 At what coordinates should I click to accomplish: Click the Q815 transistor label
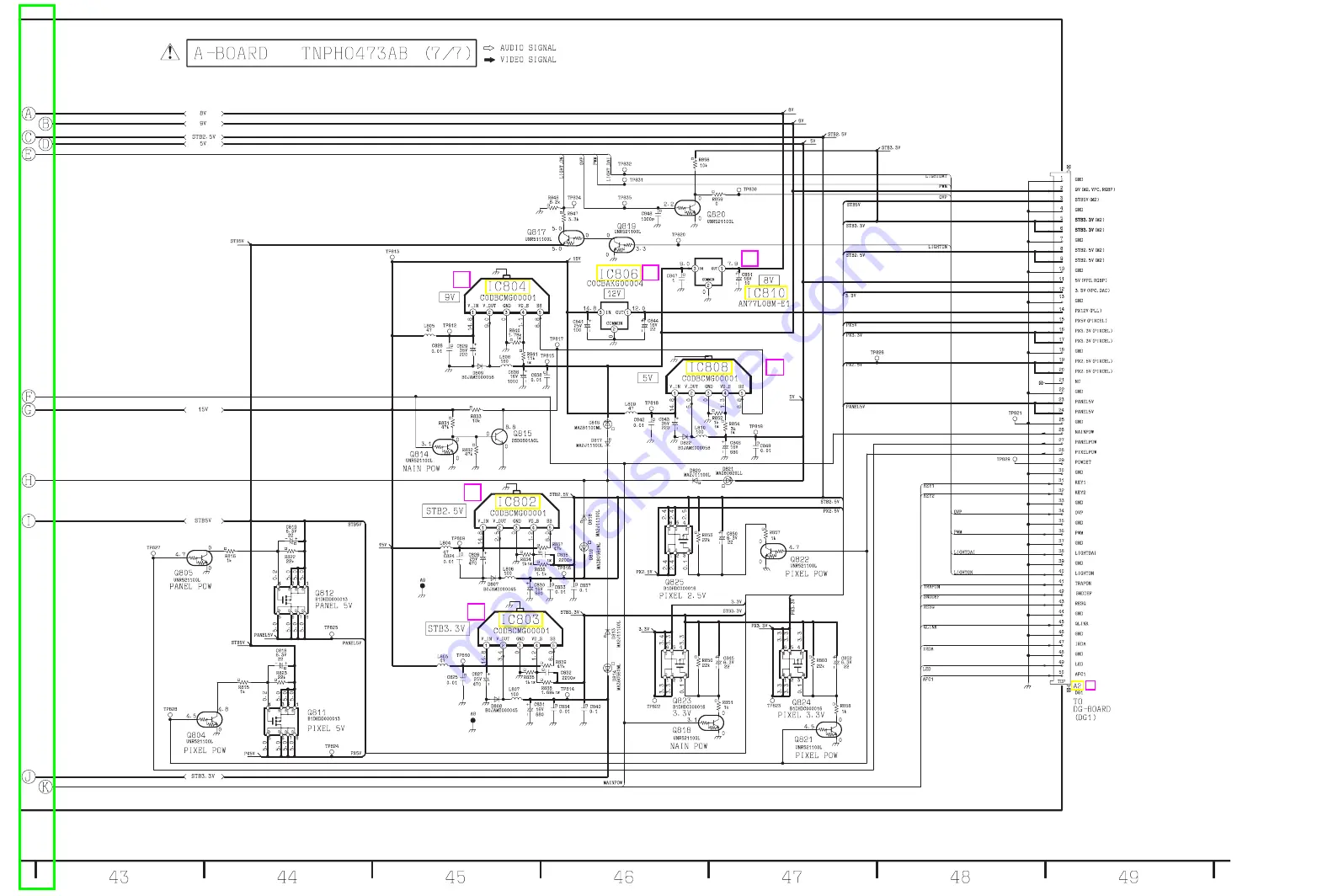[x=522, y=435]
